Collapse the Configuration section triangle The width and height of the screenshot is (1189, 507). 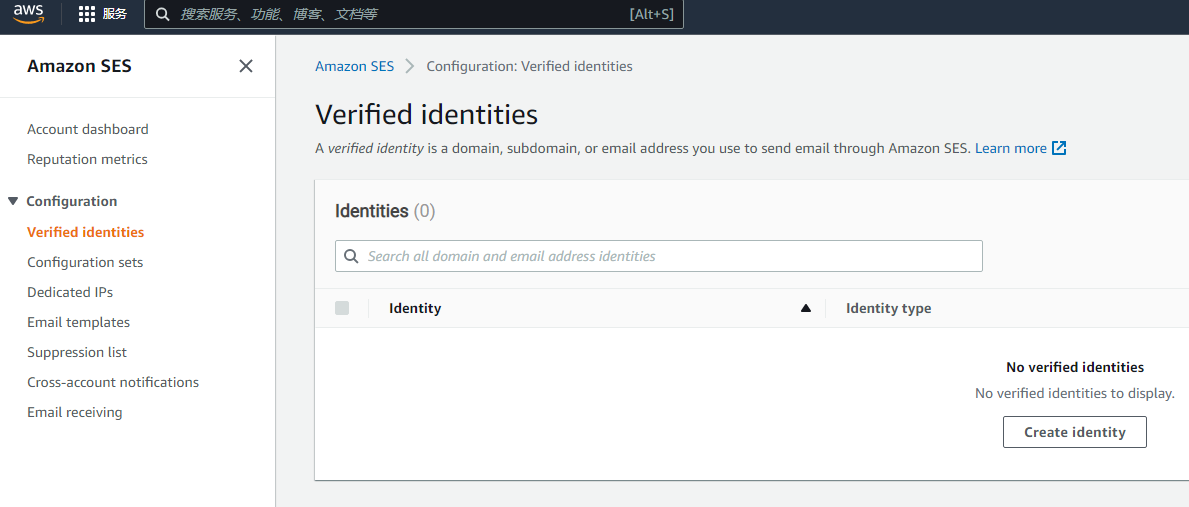coord(13,201)
